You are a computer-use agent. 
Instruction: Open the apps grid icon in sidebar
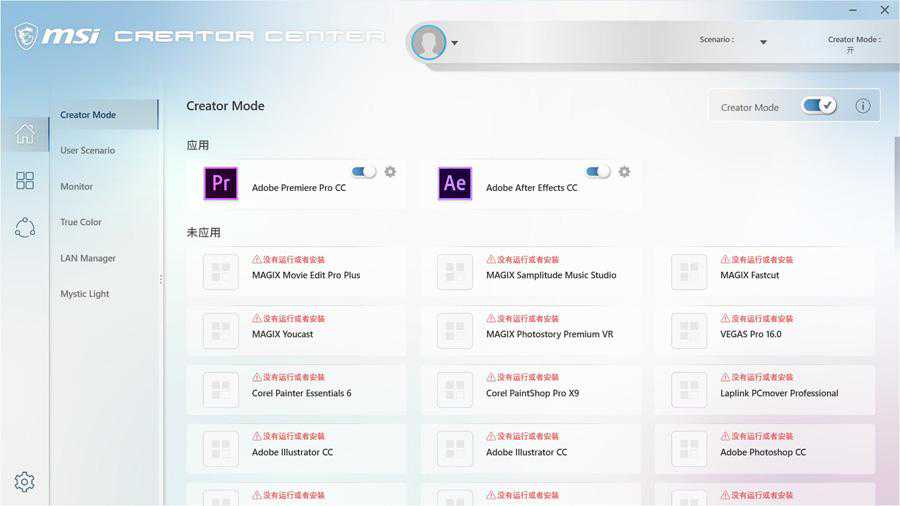[x=24, y=180]
